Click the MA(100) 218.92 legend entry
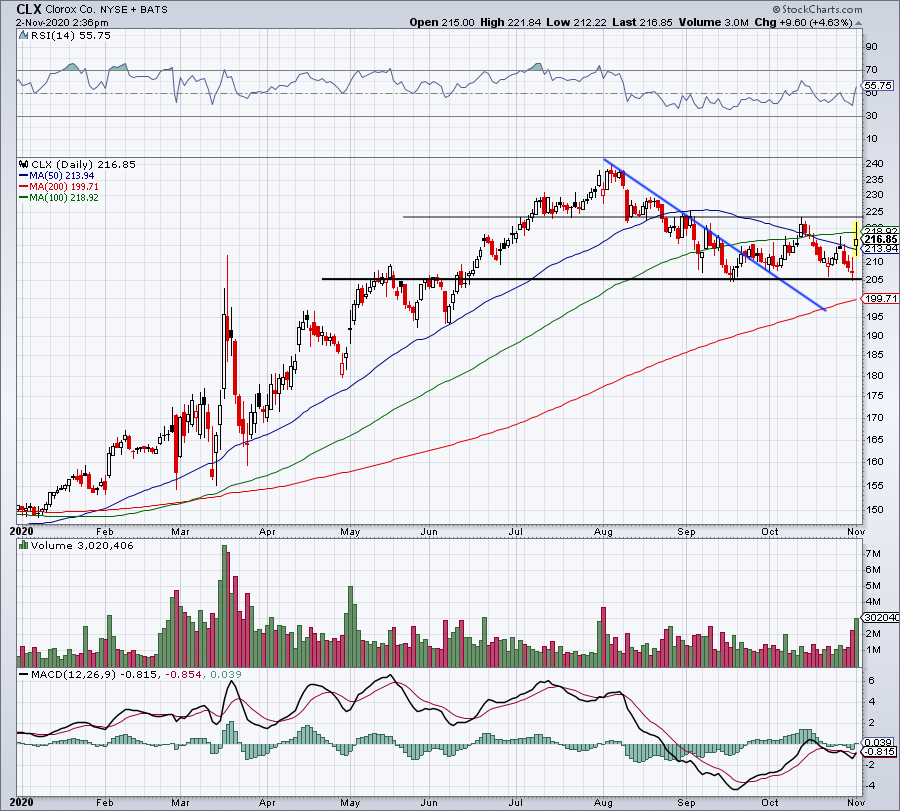900x811 pixels. (x=59, y=197)
